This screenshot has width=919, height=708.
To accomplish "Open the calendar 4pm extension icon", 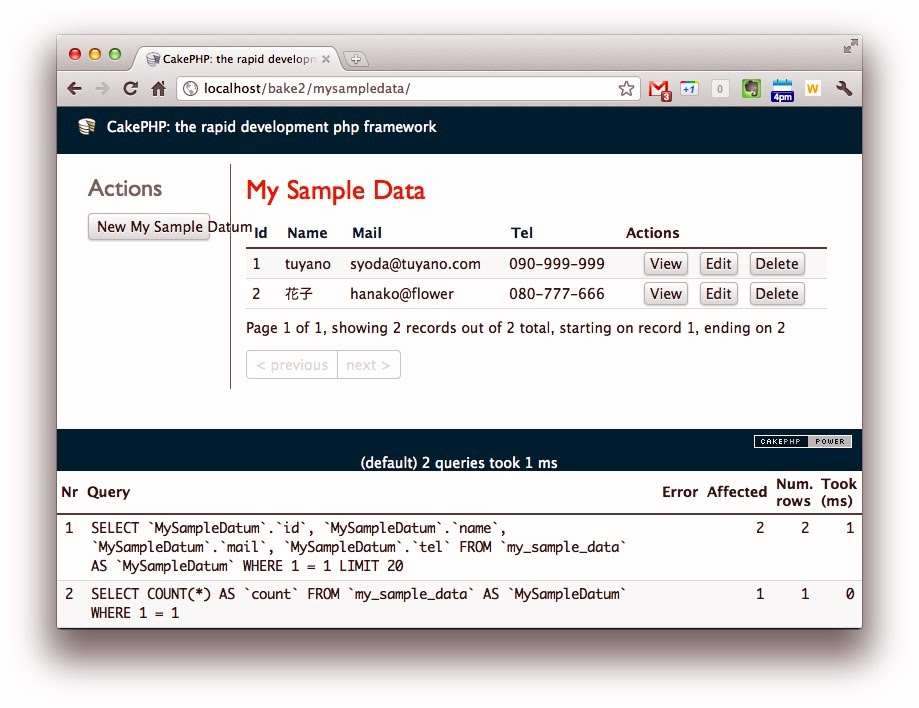I will pos(782,89).
